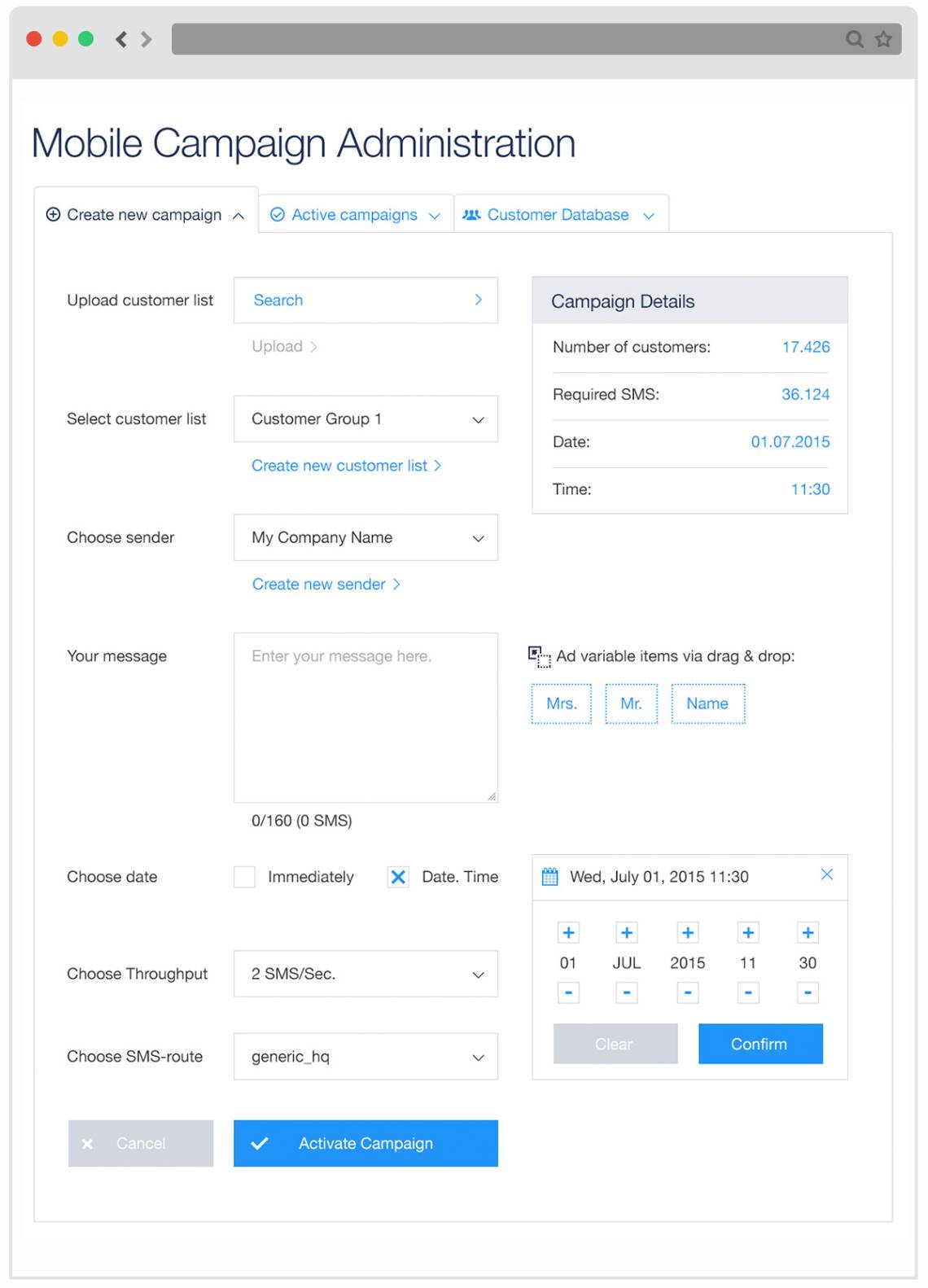Open the Customer Database tab

pyautogui.click(x=558, y=215)
